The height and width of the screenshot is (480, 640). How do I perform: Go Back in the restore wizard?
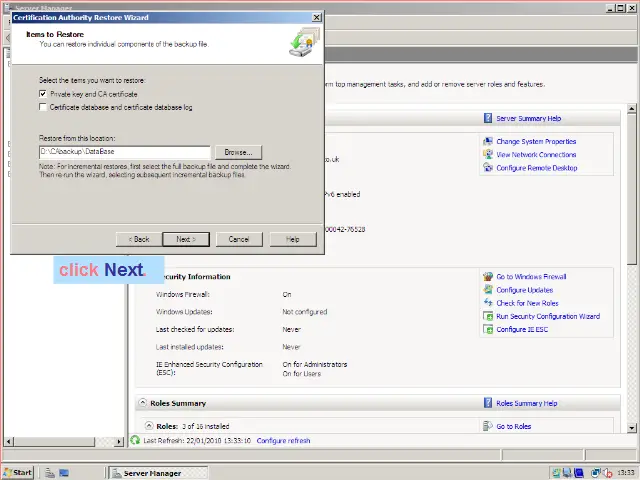pyautogui.click(x=139, y=239)
